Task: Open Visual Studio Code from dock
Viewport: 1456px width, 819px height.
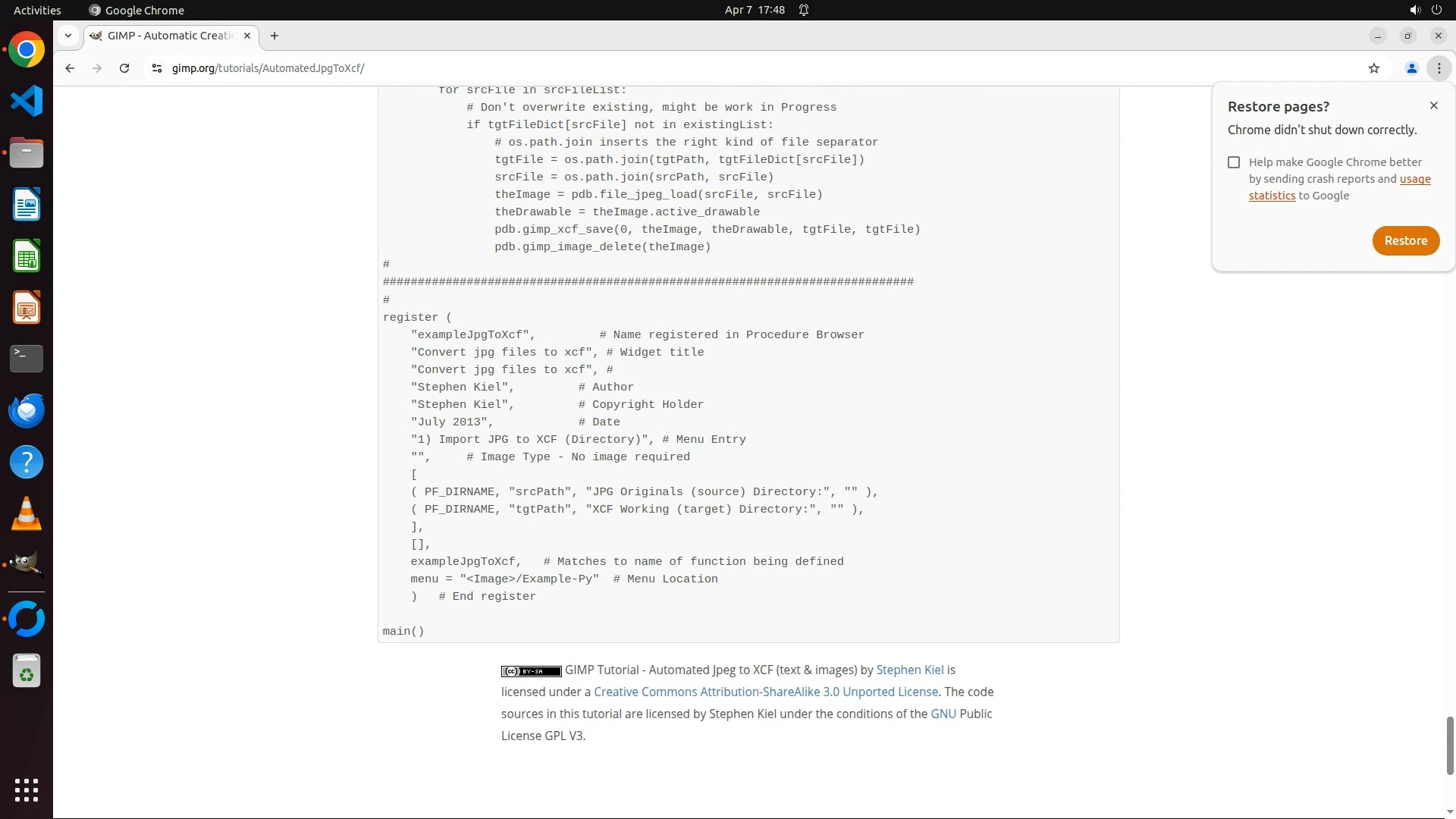Action: pyautogui.click(x=27, y=101)
